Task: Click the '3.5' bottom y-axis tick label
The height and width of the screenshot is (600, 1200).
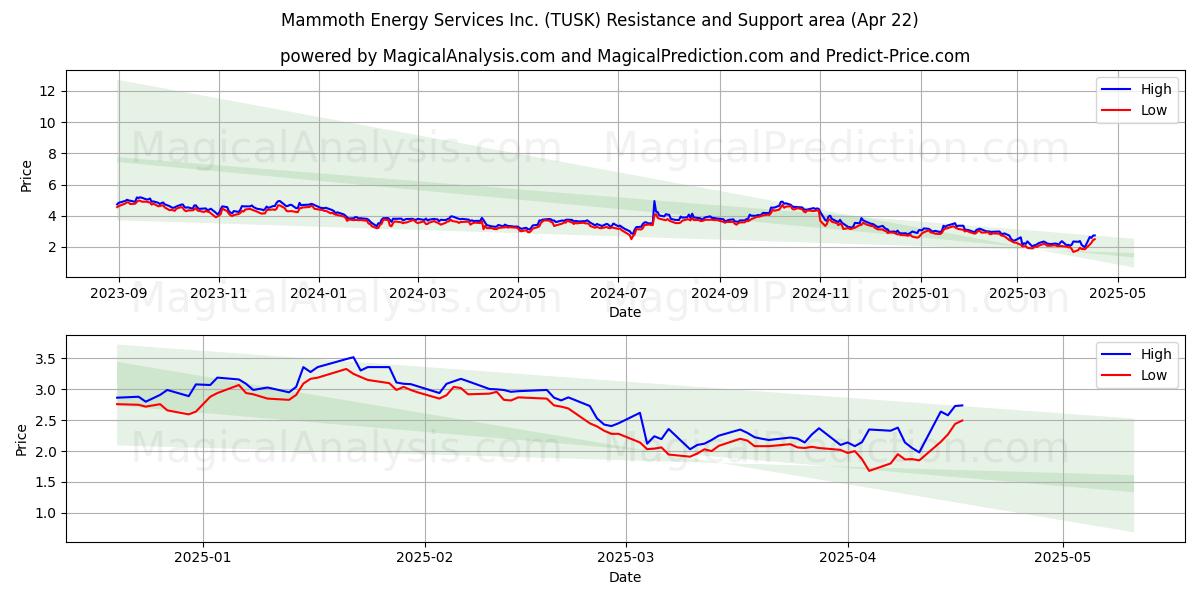Action: 48,358
